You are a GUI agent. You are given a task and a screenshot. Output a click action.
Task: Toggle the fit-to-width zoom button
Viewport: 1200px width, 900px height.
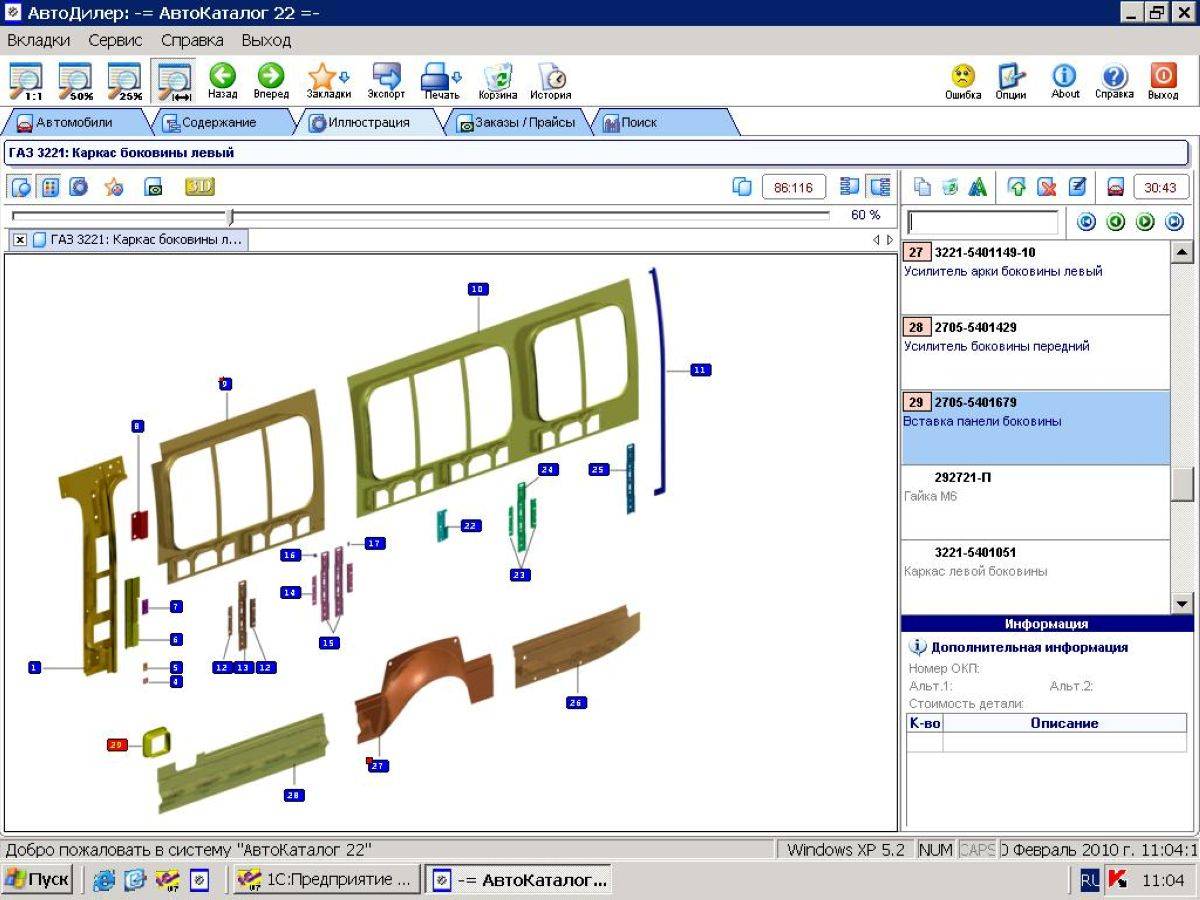pyautogui.click(x=174, y=82)
